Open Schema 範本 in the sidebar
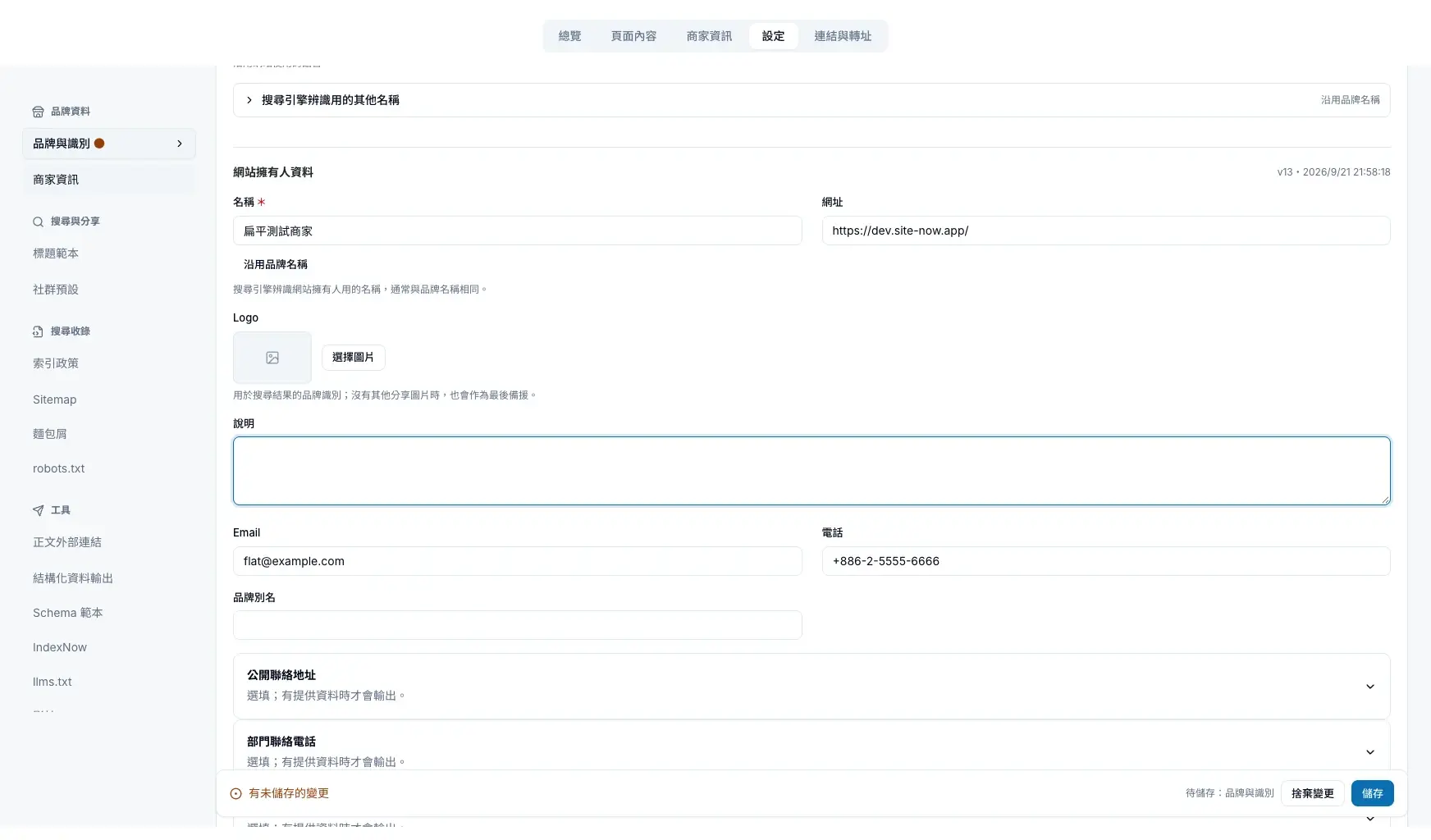Viewport: 1431px width, 840px height. (109, 613)
